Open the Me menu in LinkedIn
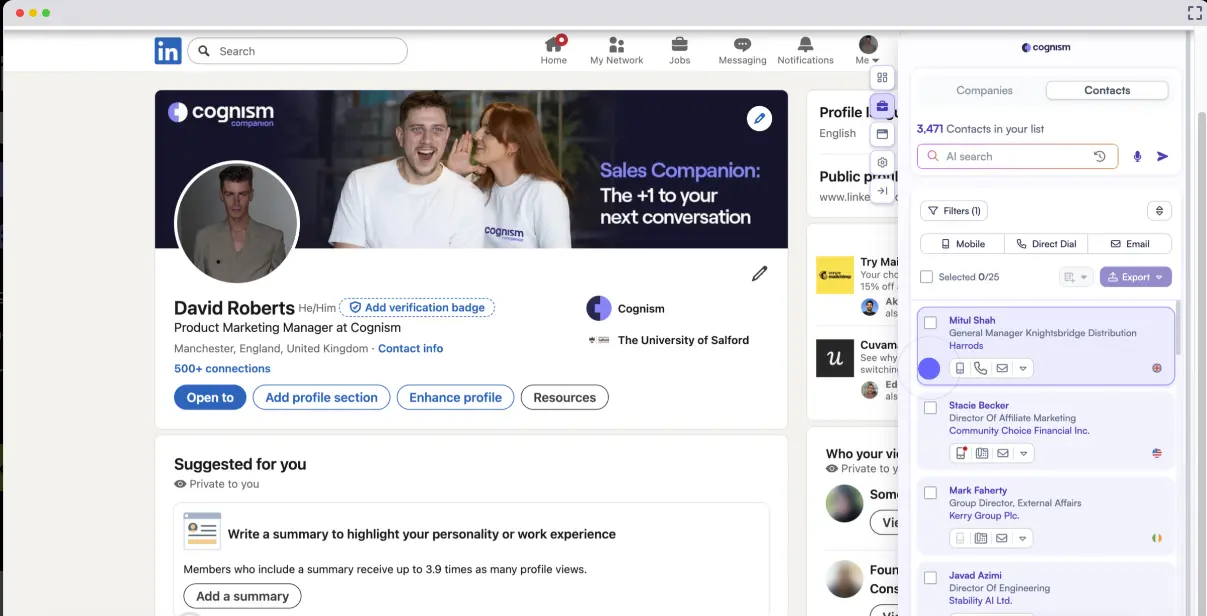 pos(867,51)
